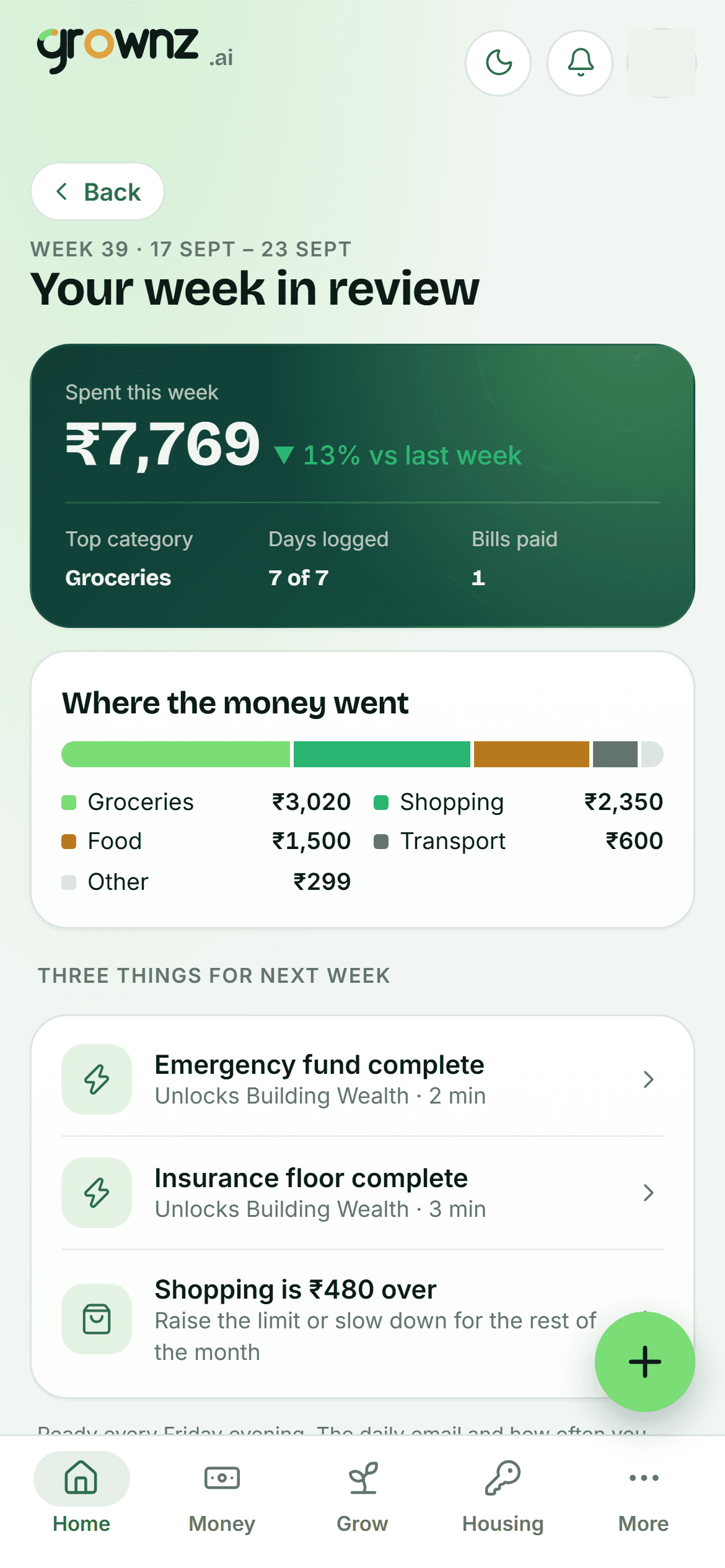Viewport: 725px width, 1568px height.
Task: Expand Insurance floor complete chevron
Action: point(648,1193)
